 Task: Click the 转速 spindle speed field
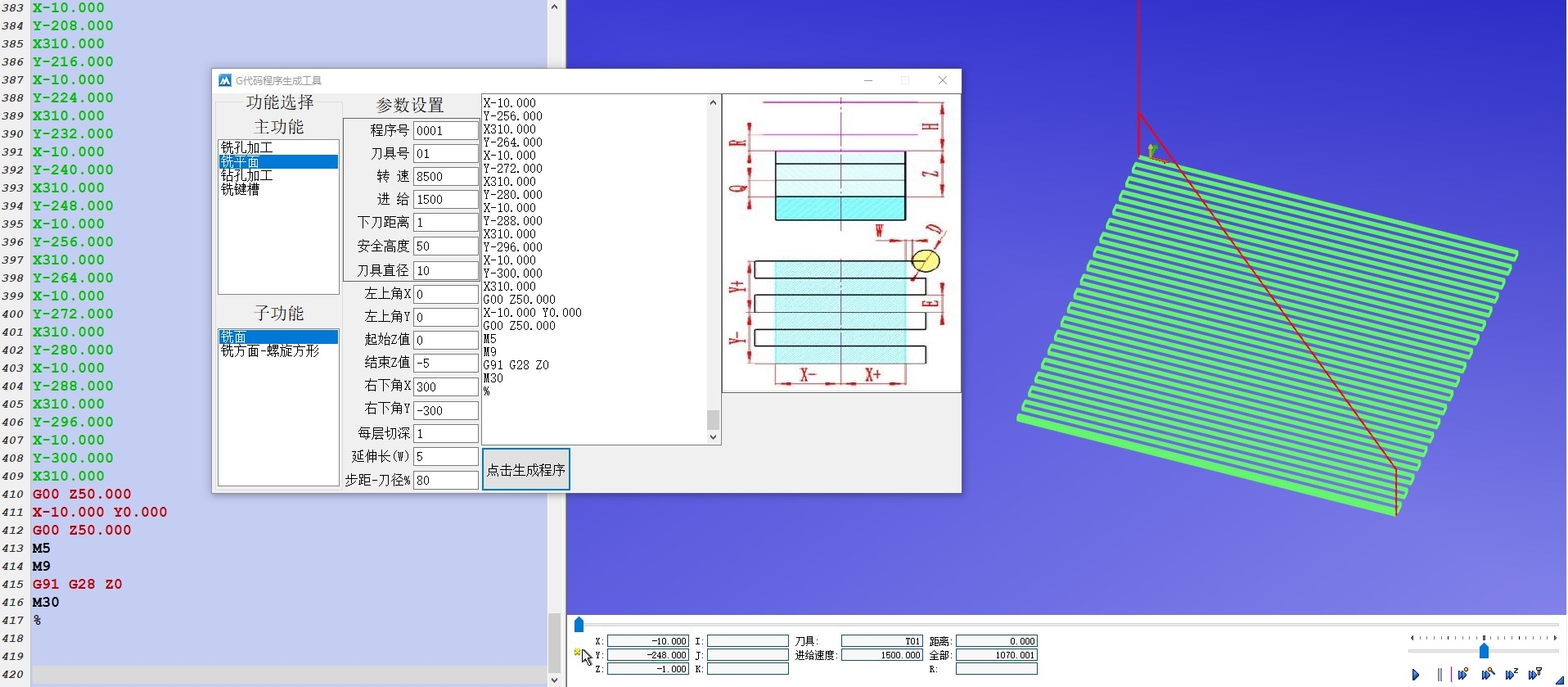pos(444,177)
